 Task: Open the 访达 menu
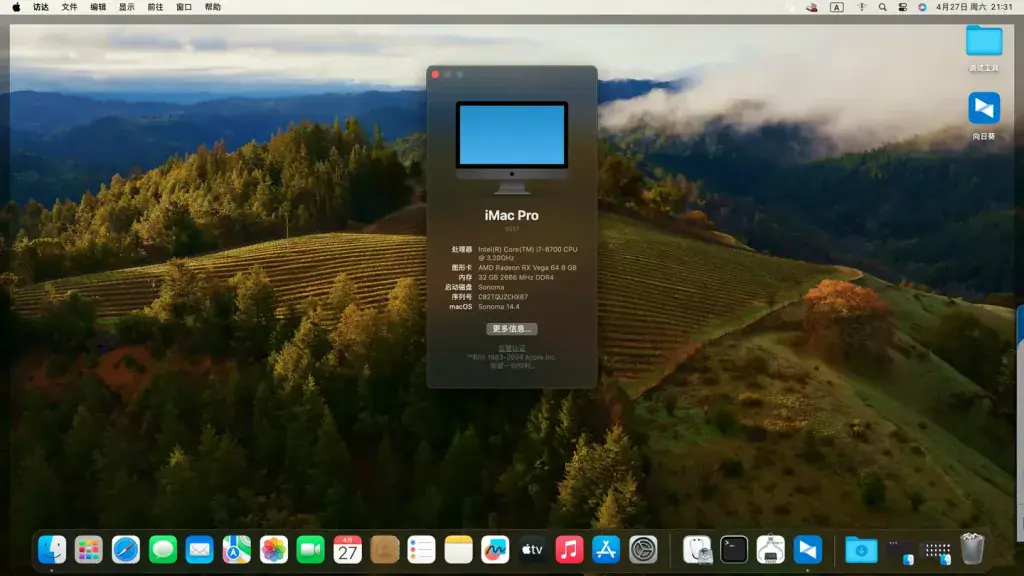pos(40,7)
